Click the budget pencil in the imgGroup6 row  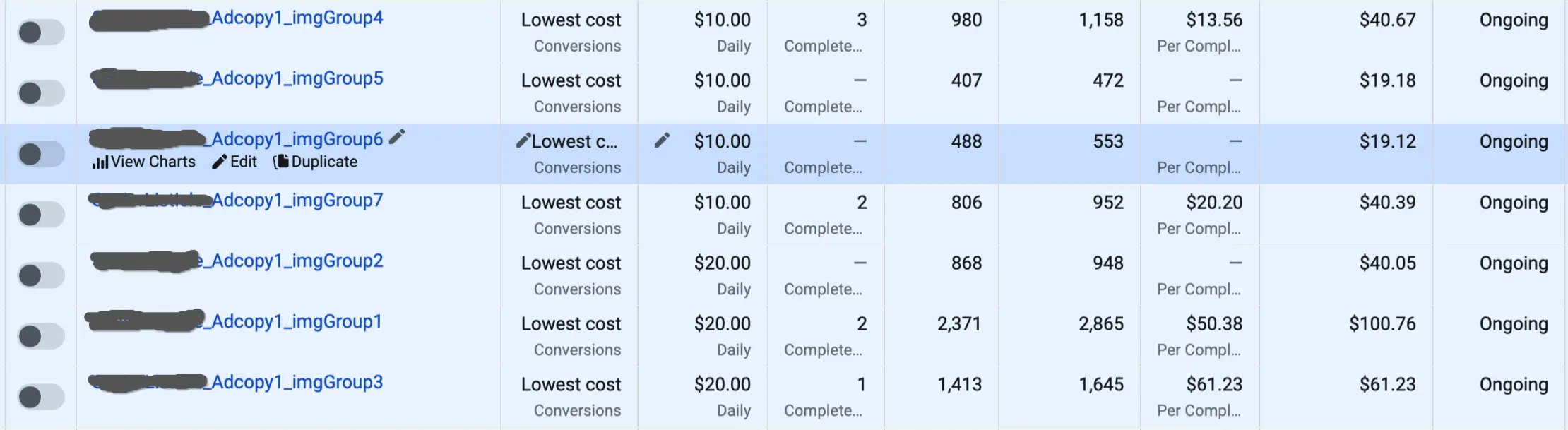tap(662, 141)
